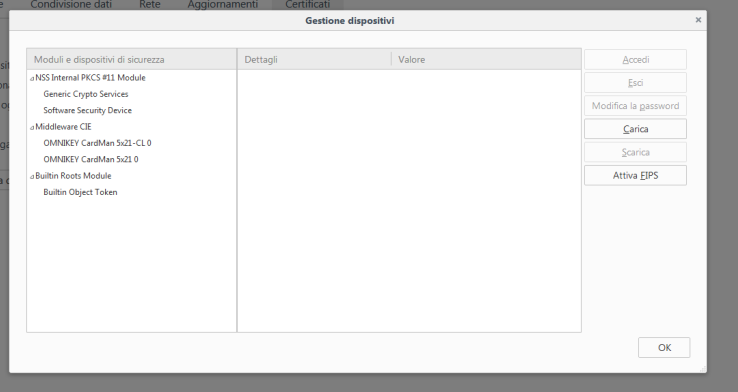Collapse the NSS Internal PKCS #11 Module node
Viewport: 738px width, 392px height.
(32, 79)
